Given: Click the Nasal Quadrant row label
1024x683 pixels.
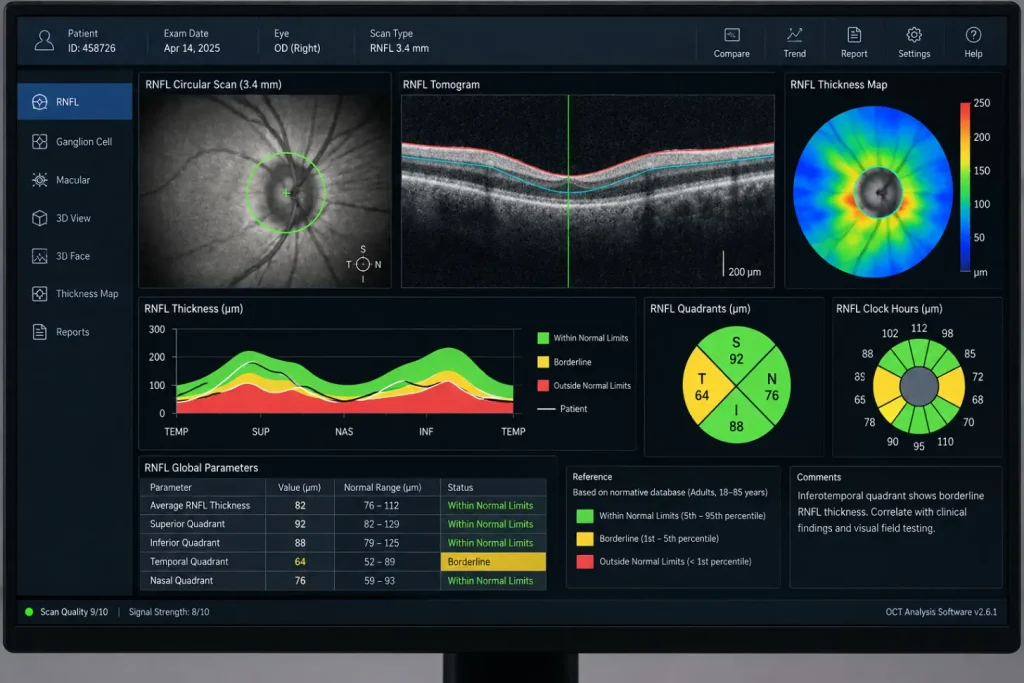Looking at the screenshot, I should pyautogui.click(x=182, y=580).
